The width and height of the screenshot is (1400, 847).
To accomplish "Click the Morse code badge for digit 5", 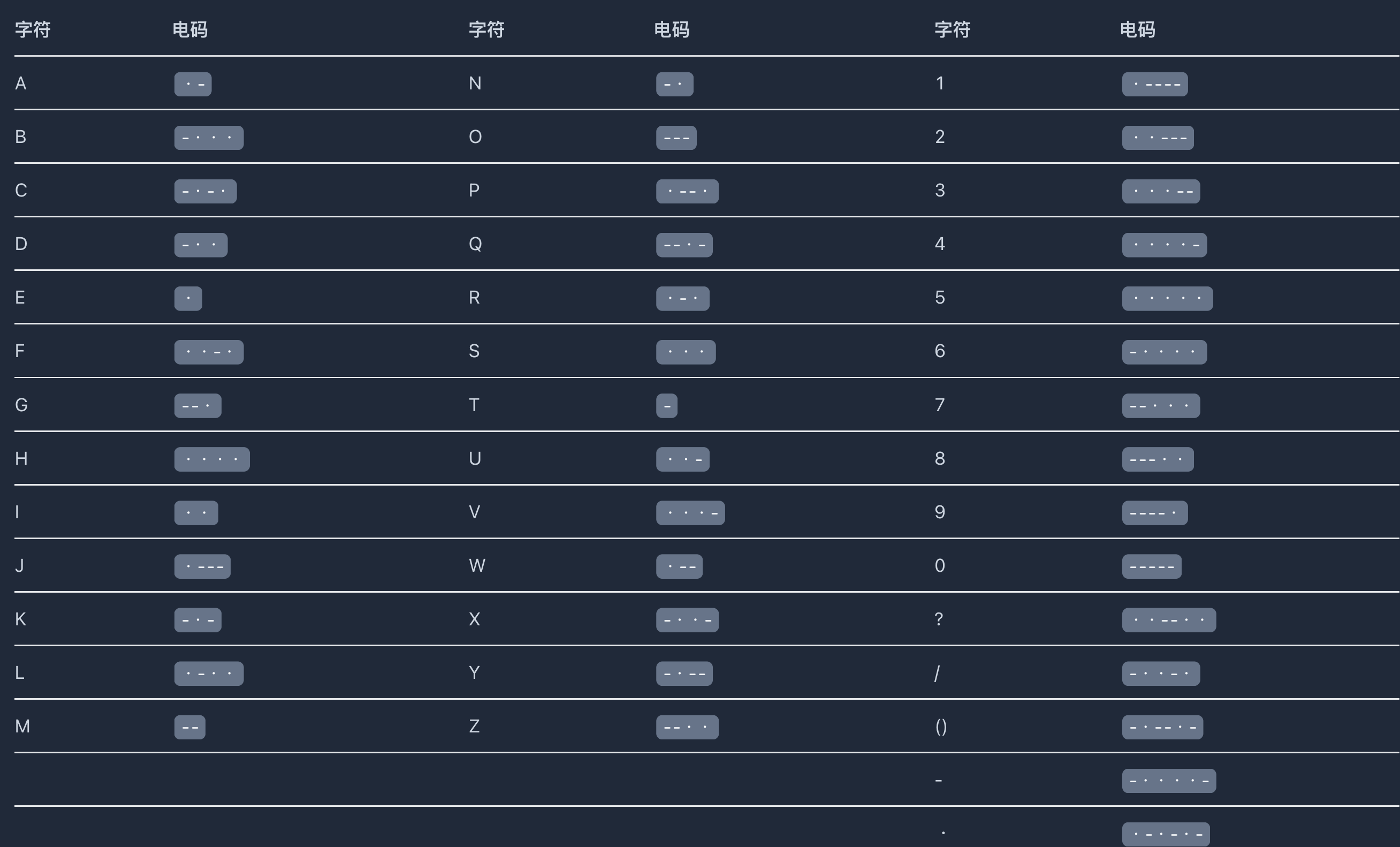I will pyautogui.click(x=1167, y=298).
